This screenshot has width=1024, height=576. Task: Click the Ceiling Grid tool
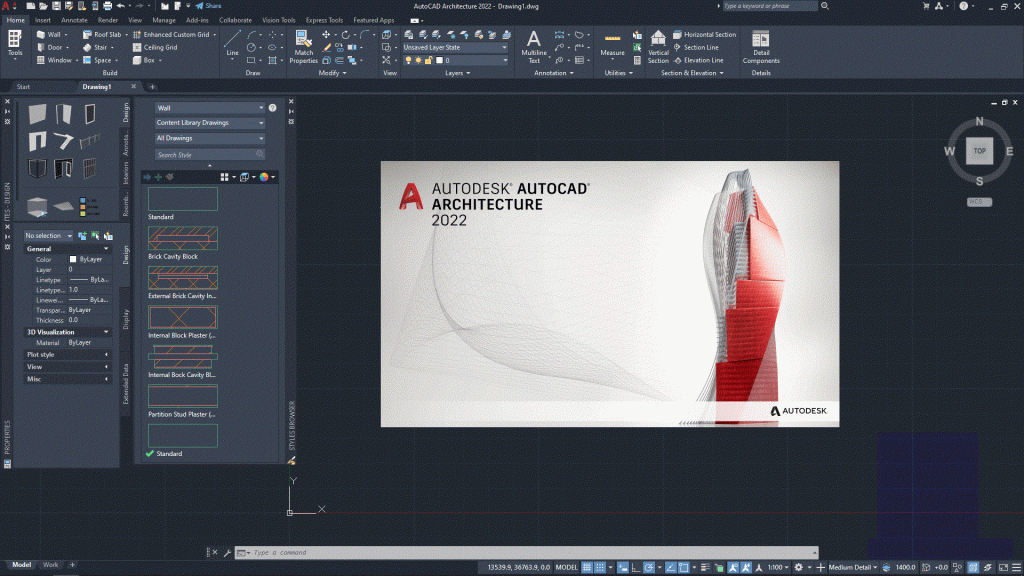[155, 47]
